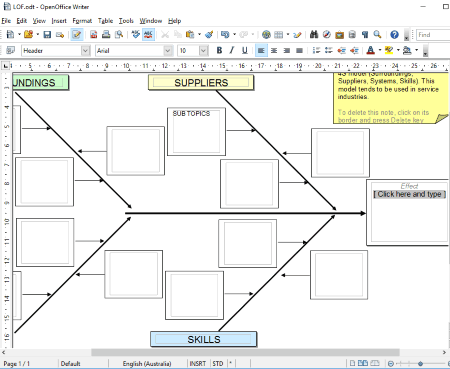450x369 pixels.
Task: Click the Paste clipboard icon
Action: pyautogui.click(x=190, y=34)
